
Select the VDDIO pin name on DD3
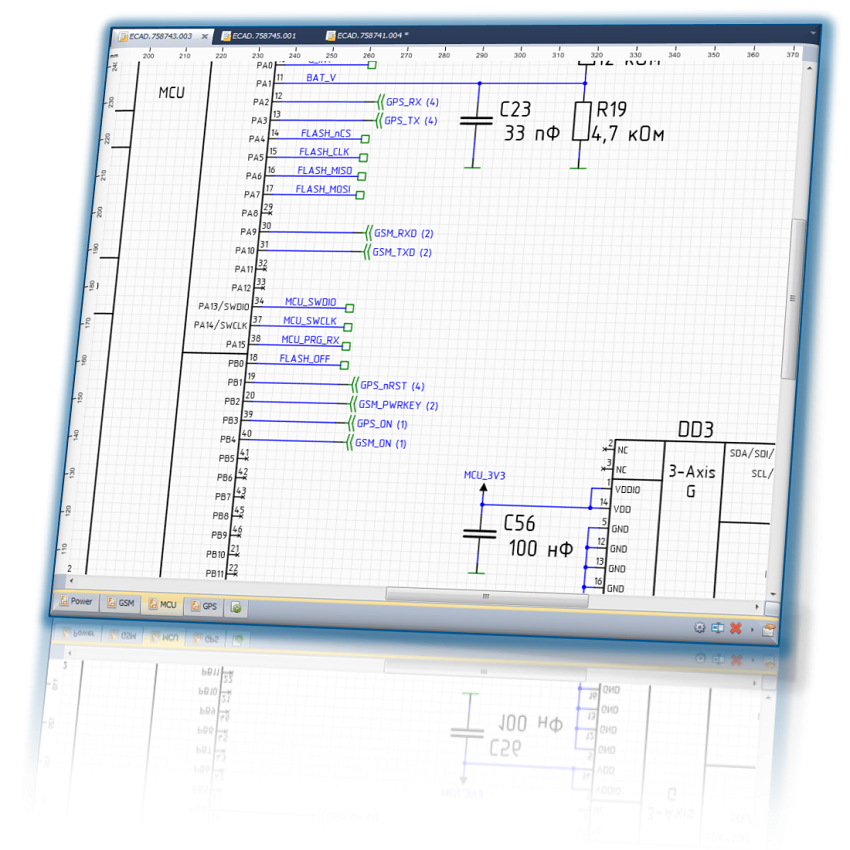[628, 490]
